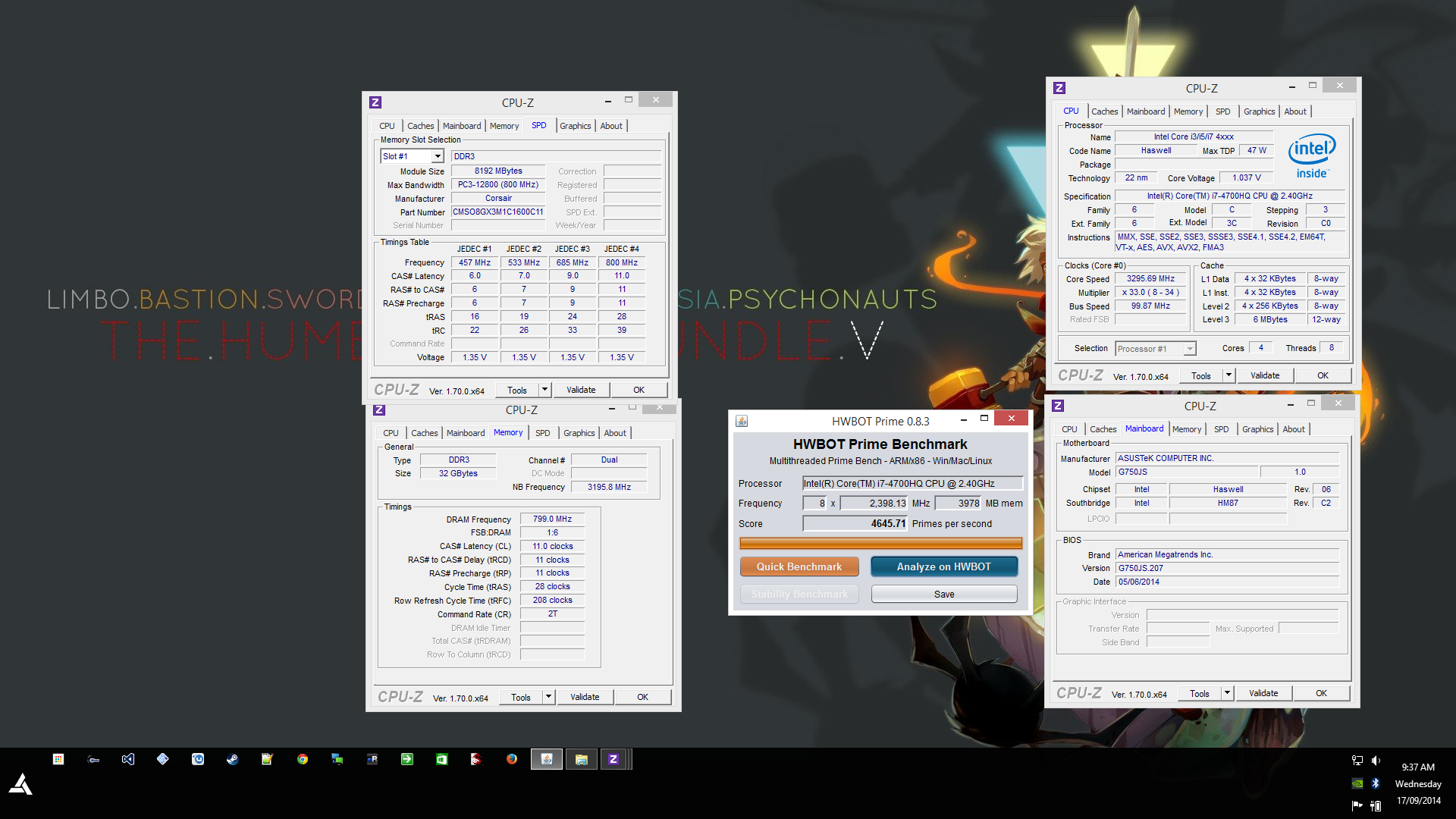Open the Visual Studio taskbar icon
This screenshot has height=819, width=1456.
click(128, 759)
